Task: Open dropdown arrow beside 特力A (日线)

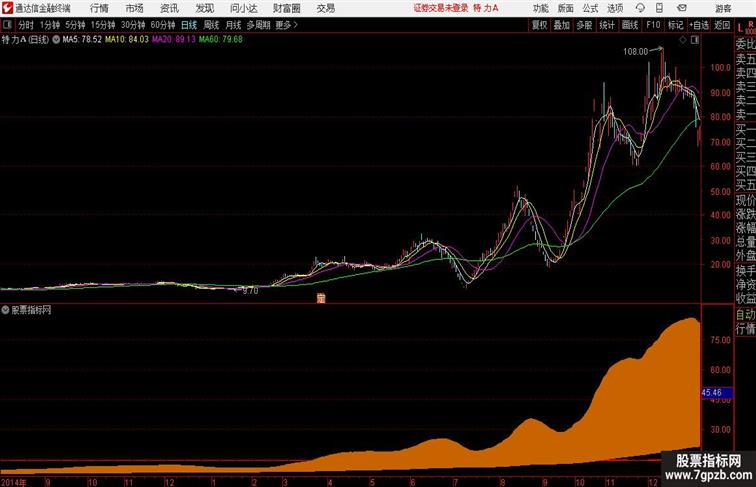Action: (56, 40)
